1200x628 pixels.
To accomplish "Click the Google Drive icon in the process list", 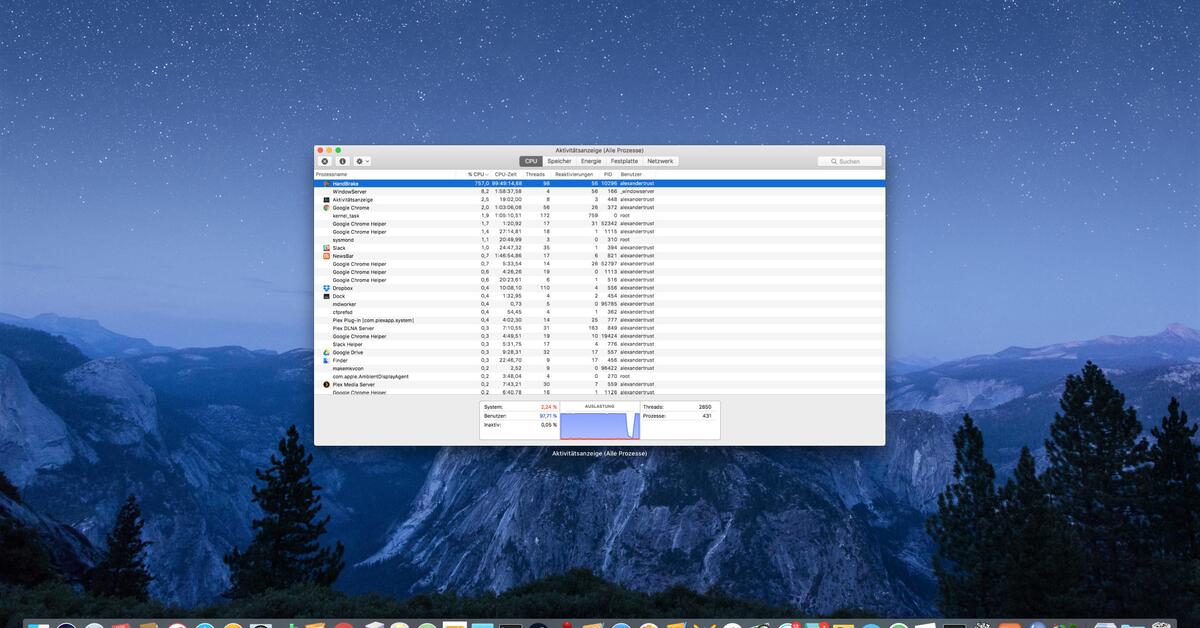I will pos(326,352).
